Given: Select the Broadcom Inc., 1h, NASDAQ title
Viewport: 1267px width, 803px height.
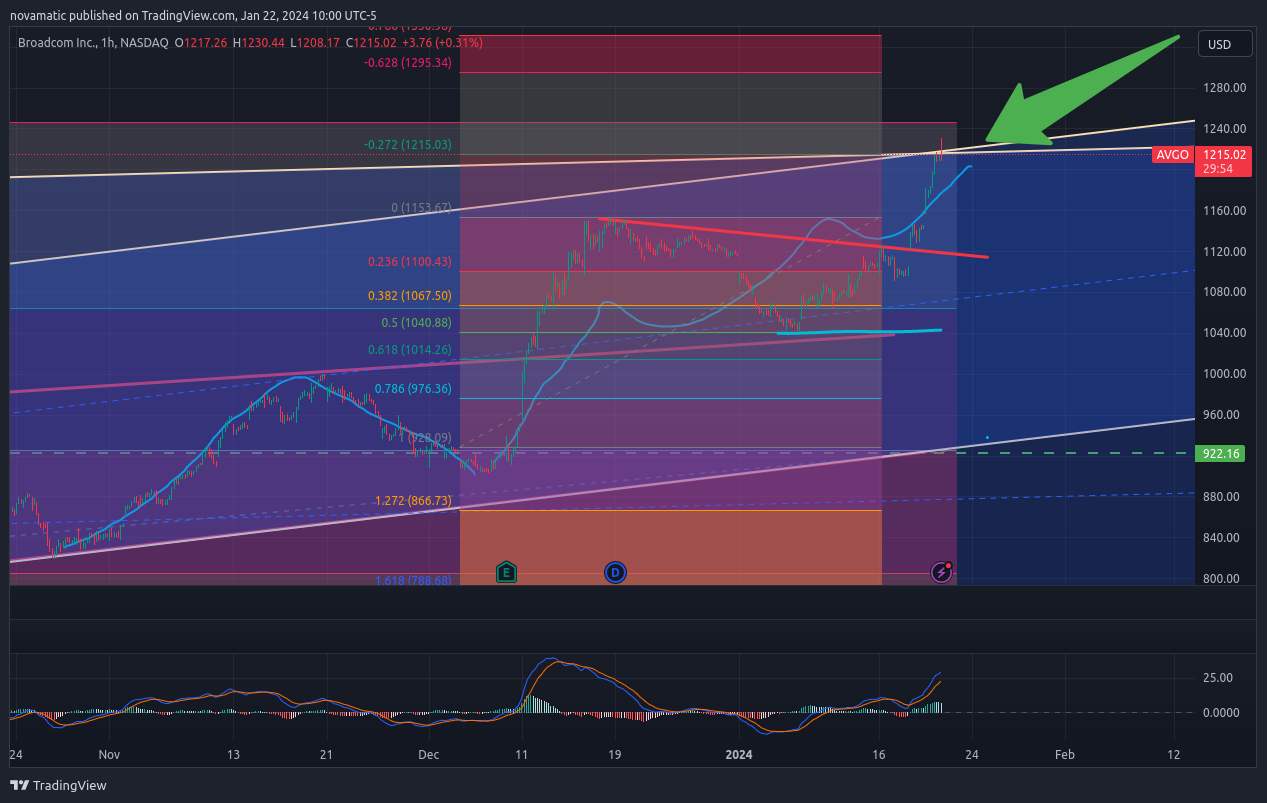Looking at the screenshot, I should click(x=93, y=42).
